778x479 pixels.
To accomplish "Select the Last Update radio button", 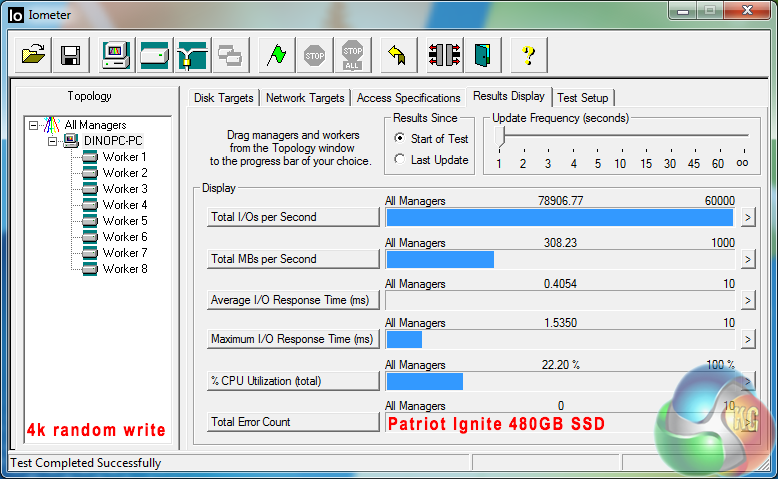I will point(400,160).
